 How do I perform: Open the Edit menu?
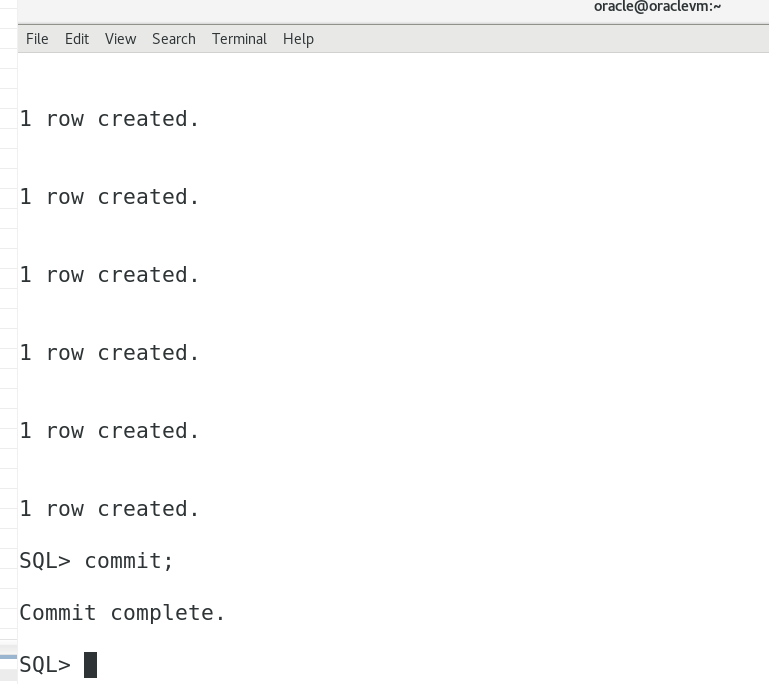(77, 39)
